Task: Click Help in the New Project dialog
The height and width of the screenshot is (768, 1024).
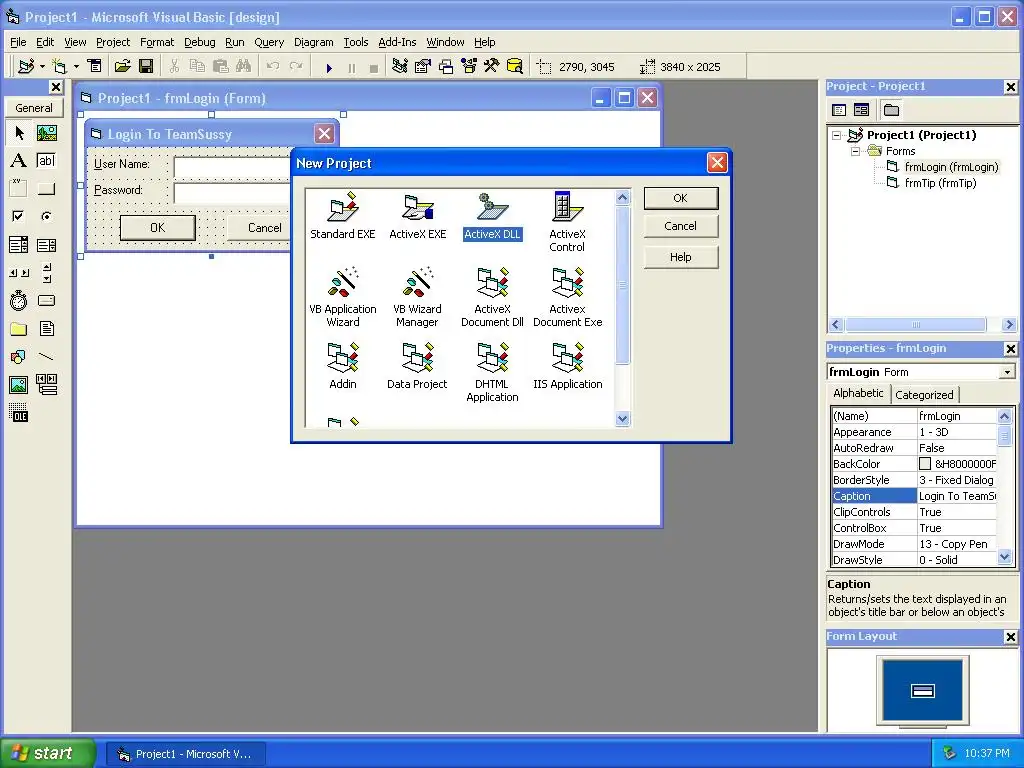Action: (x=680, y=257)
